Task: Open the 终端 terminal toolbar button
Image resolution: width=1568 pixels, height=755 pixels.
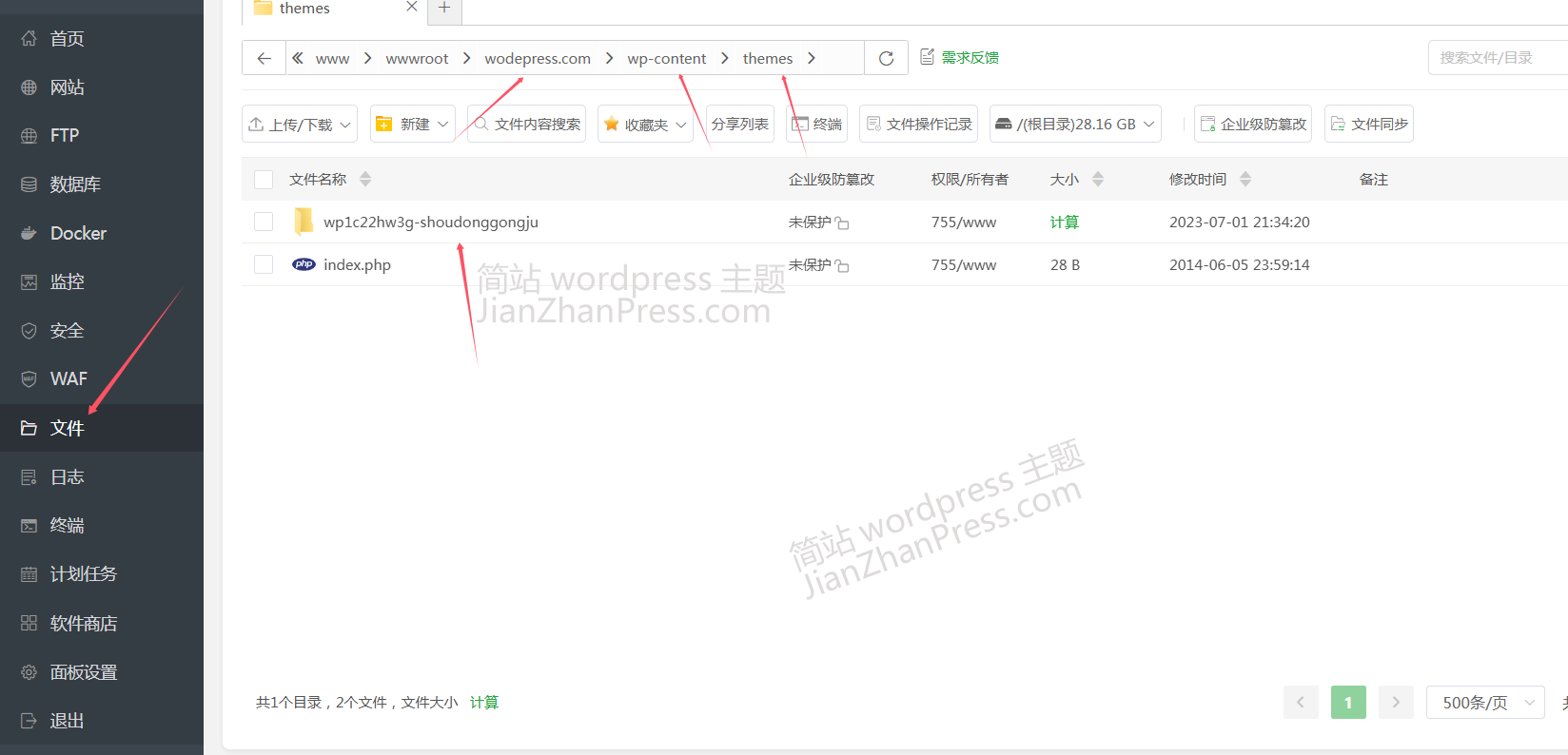Action: click(816, 125)
